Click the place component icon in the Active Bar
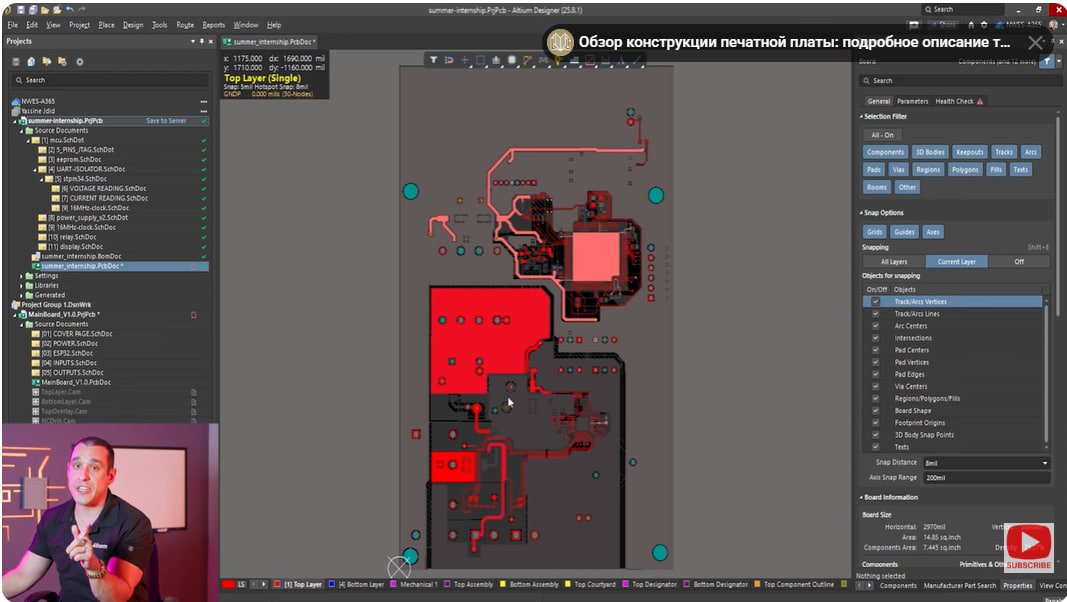Image resolution: width=1067 pixels, height=602 pixels. (x=512, y=60)
